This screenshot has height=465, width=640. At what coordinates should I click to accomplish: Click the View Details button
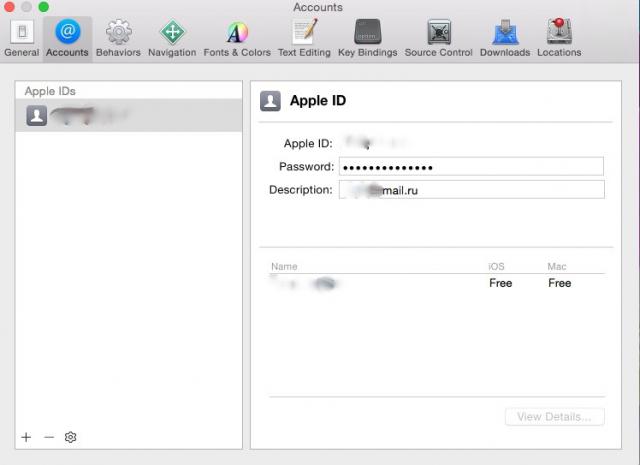[x=554, y=417]
